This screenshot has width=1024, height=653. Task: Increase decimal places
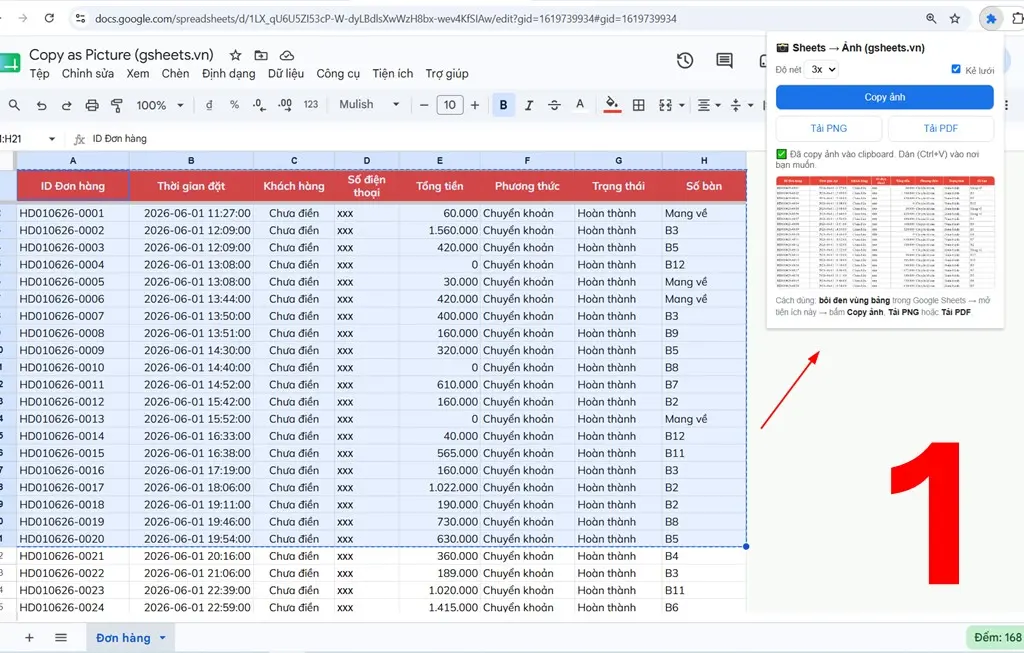click(285, 104)
